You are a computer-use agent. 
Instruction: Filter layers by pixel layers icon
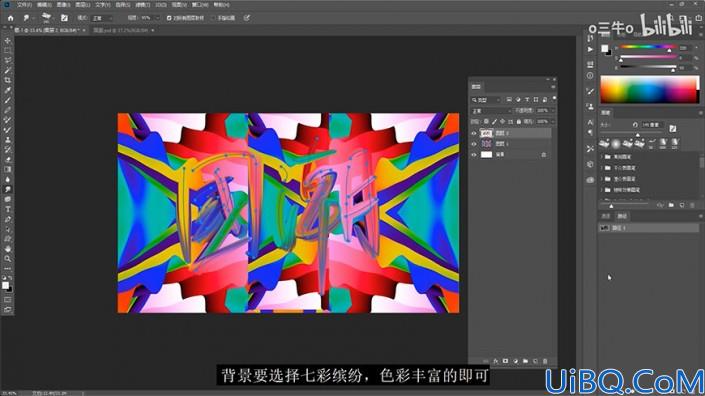coord(509,99)
